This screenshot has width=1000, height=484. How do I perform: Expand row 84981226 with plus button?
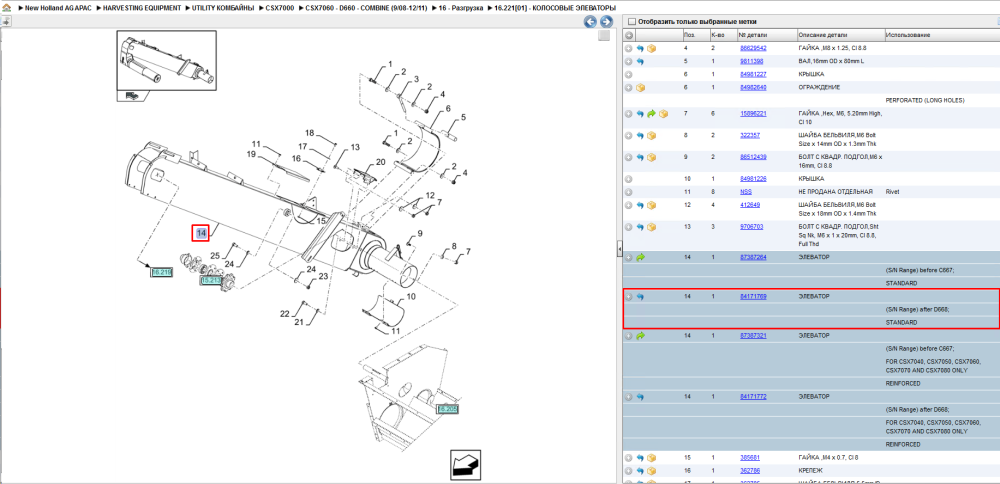point(629,179)
